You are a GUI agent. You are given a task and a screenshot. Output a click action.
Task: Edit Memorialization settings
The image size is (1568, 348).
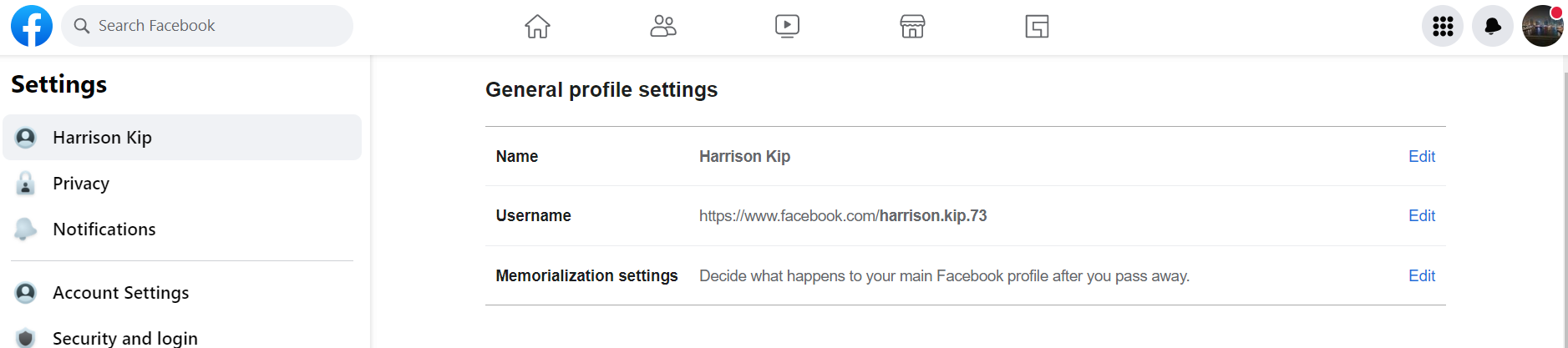pos(1421,275)
